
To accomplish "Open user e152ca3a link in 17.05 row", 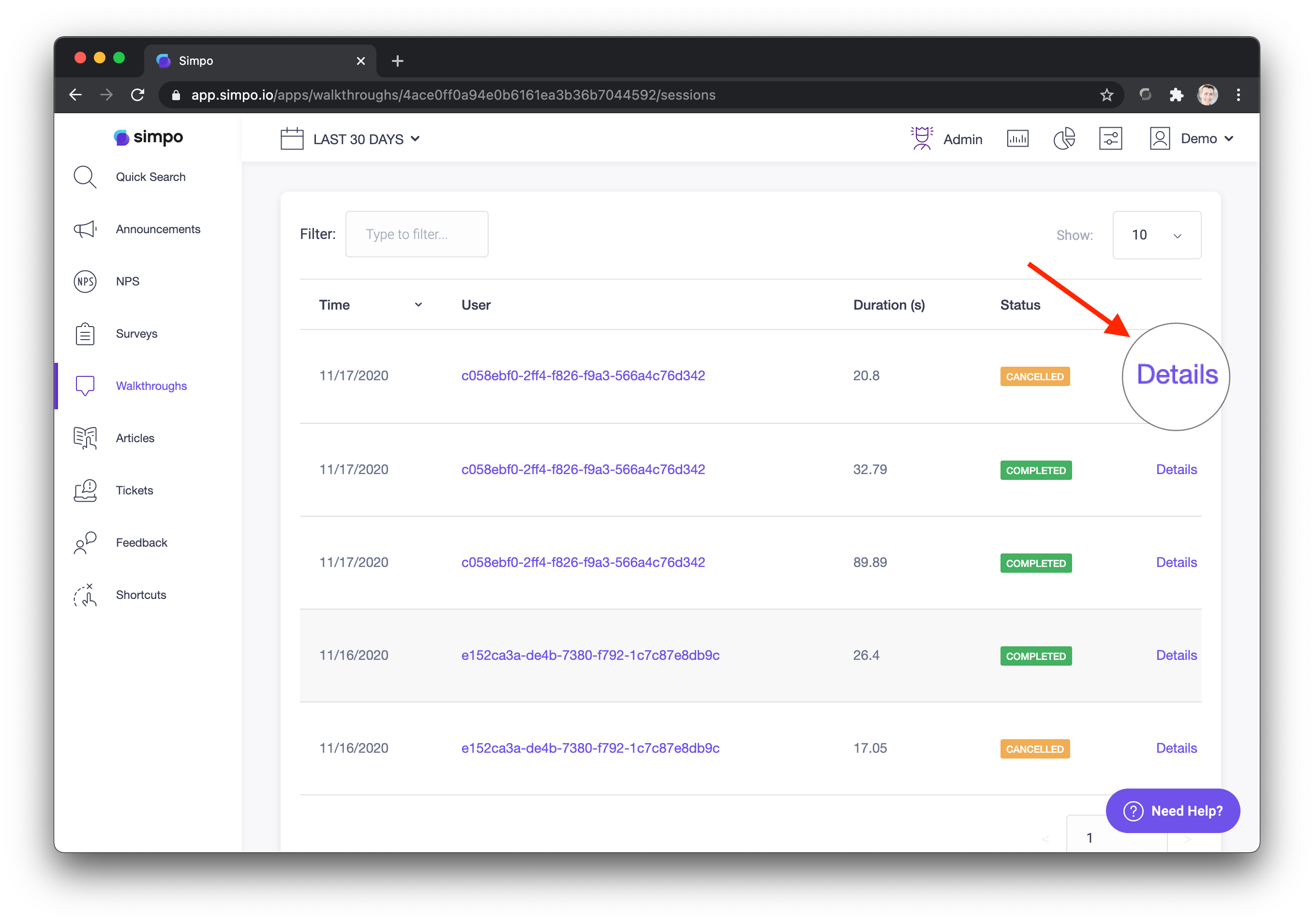I will 590,748.
